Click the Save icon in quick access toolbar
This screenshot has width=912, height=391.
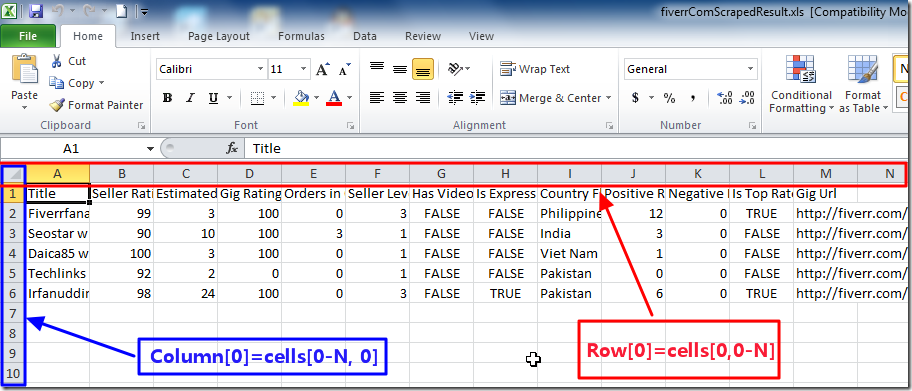click(36, 10)
